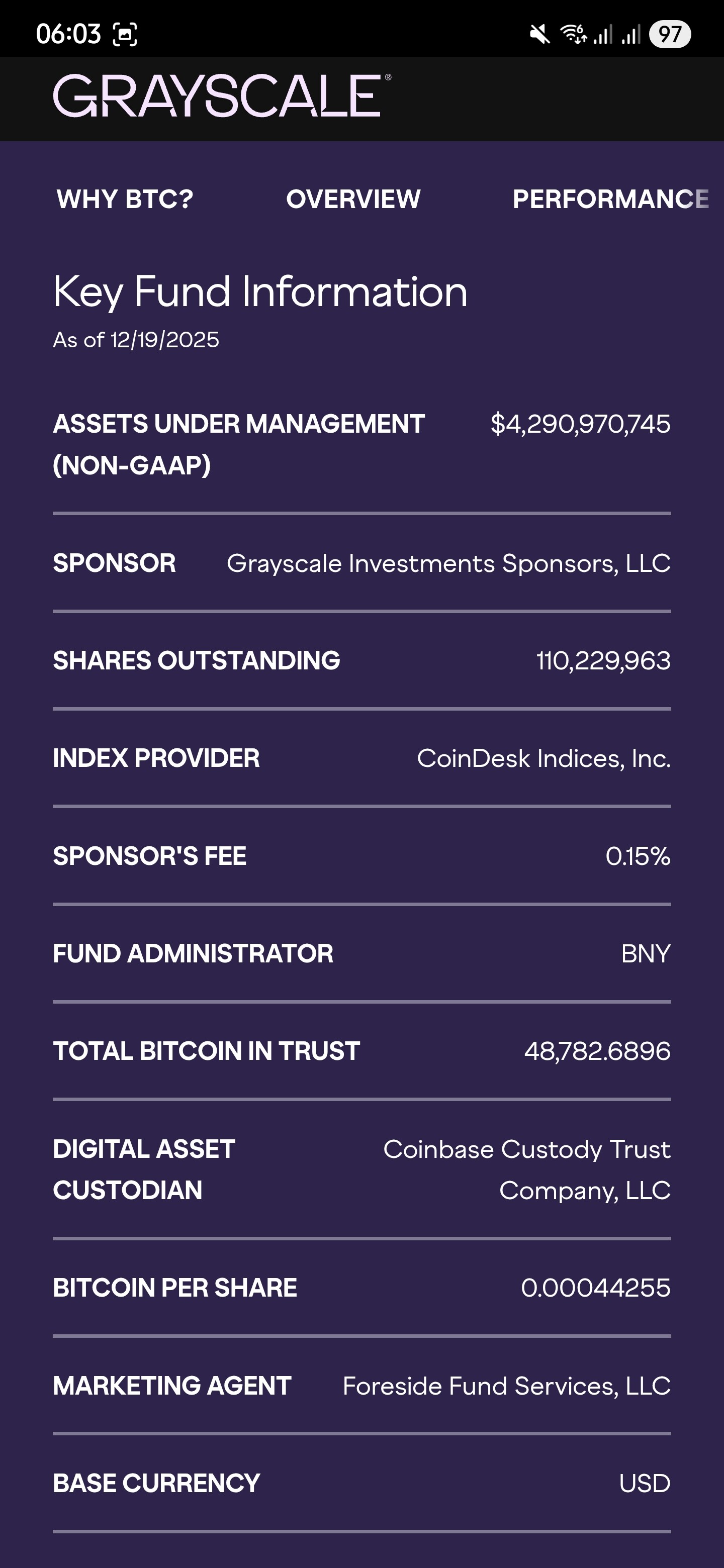Screen dimensions: 724x1568
Task: Switch to the OVERVIEW tab
Action: [x=353, y=199]
